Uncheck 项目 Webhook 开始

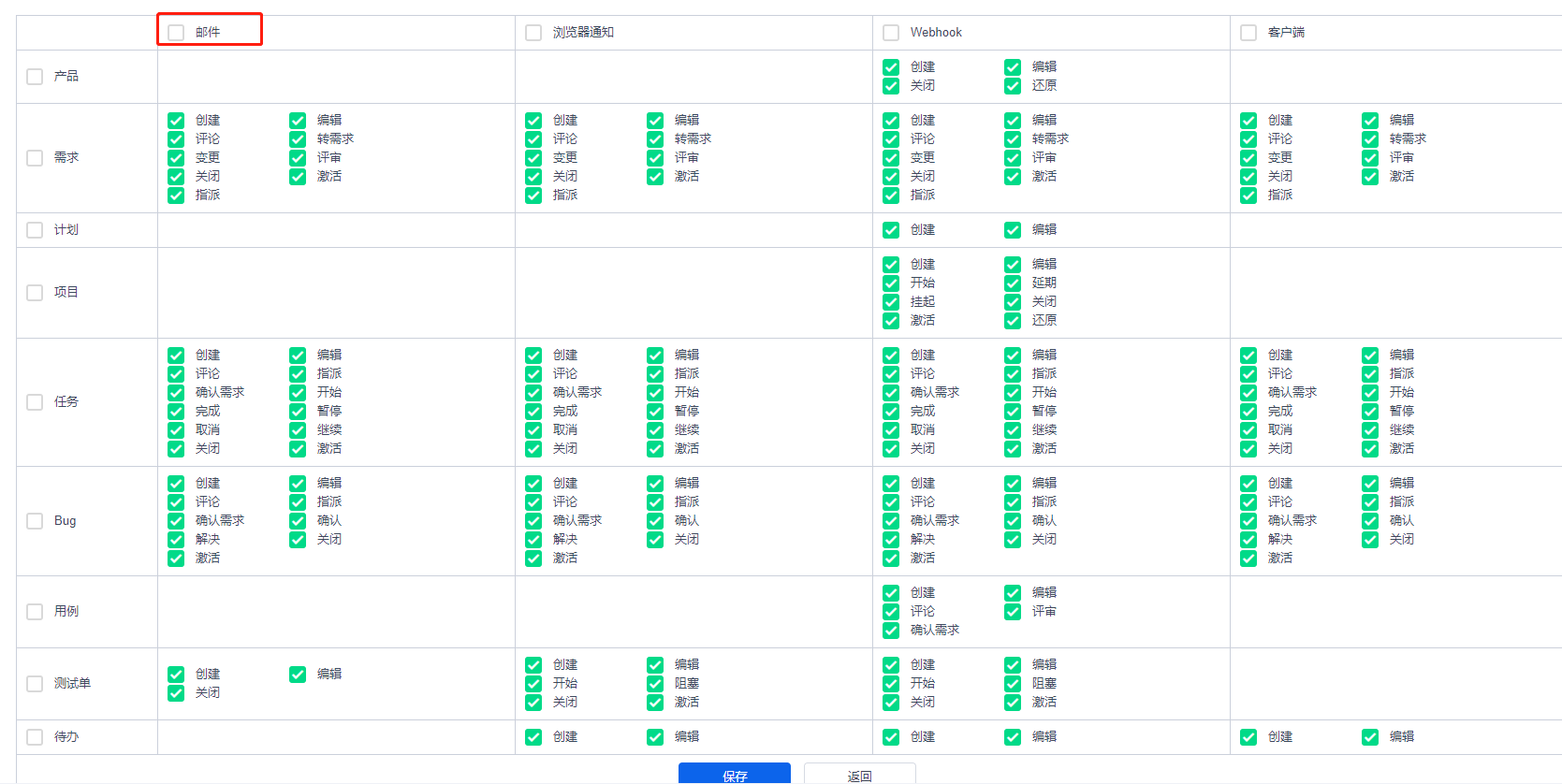(891, 283)
